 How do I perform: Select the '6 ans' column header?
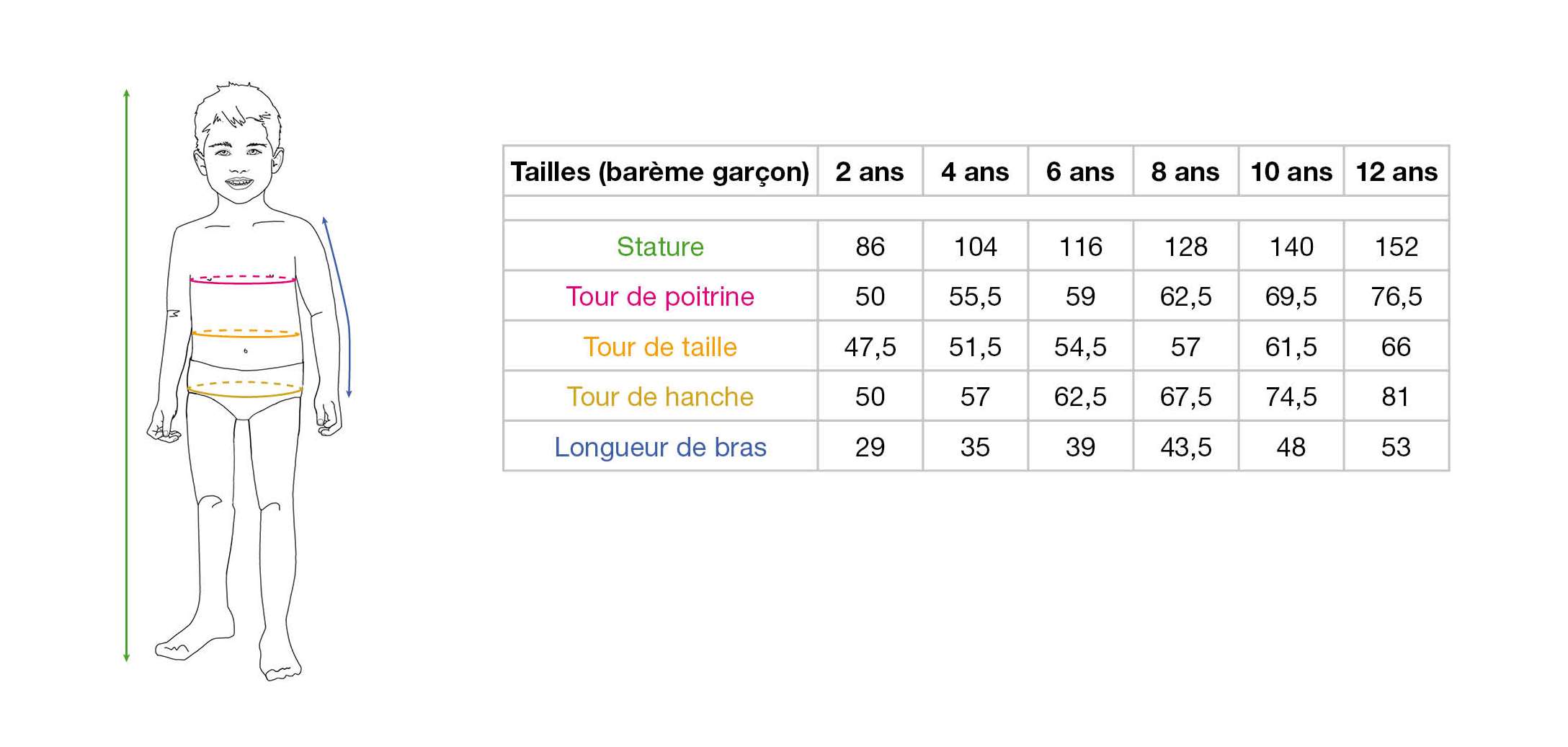tap(1080, 172)
